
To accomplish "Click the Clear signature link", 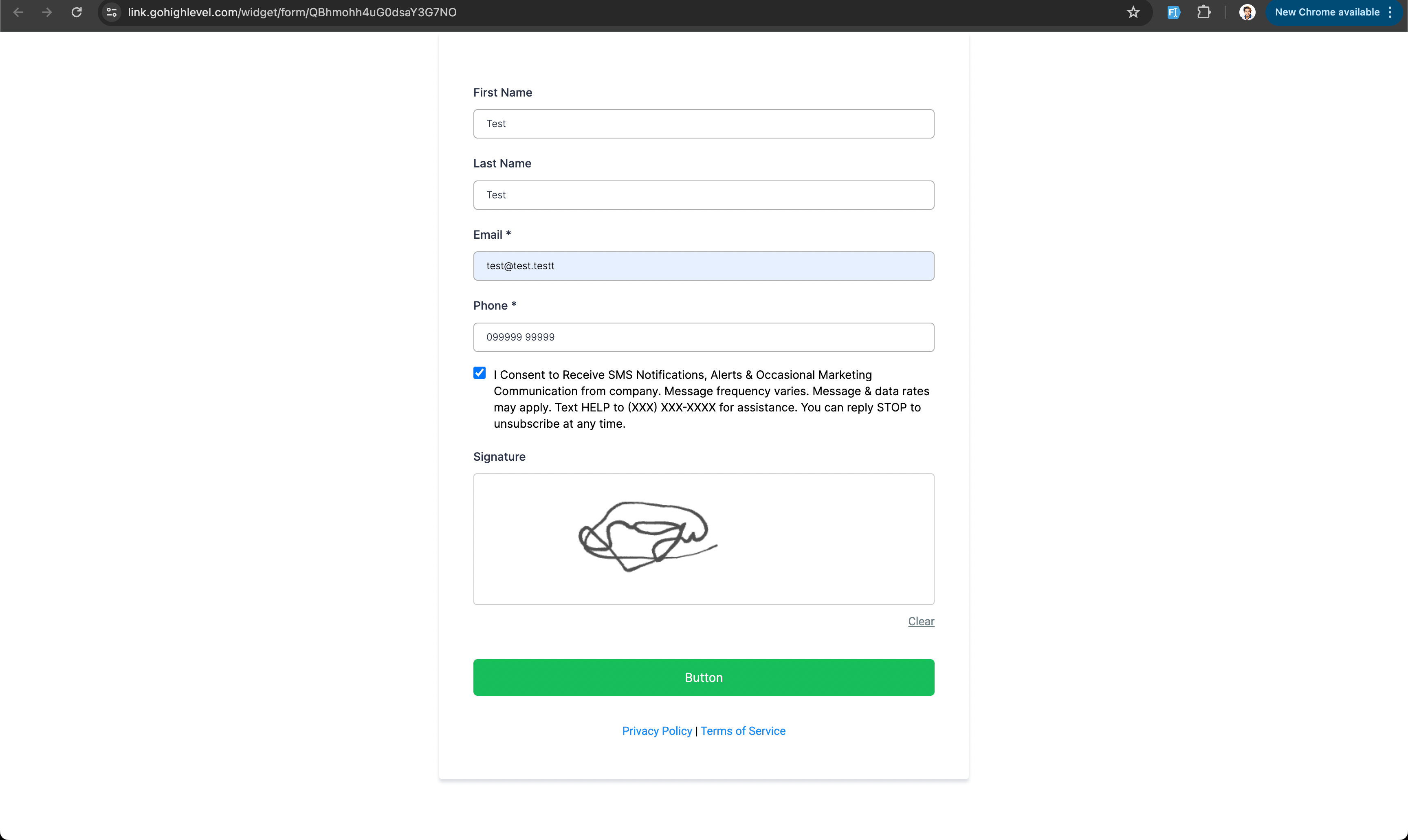I will coord(920,621).
